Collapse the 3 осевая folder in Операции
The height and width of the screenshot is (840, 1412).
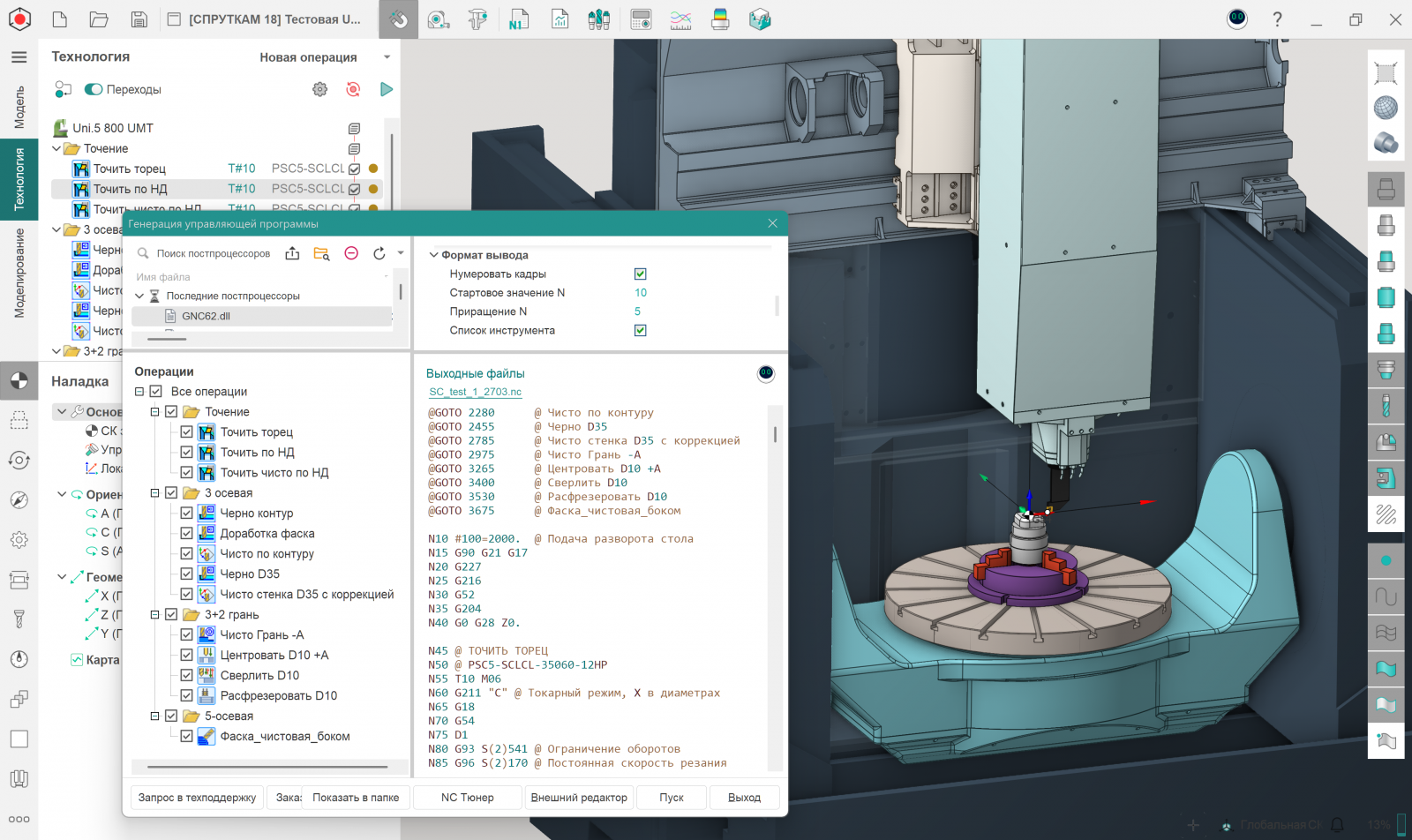[155, 493]
